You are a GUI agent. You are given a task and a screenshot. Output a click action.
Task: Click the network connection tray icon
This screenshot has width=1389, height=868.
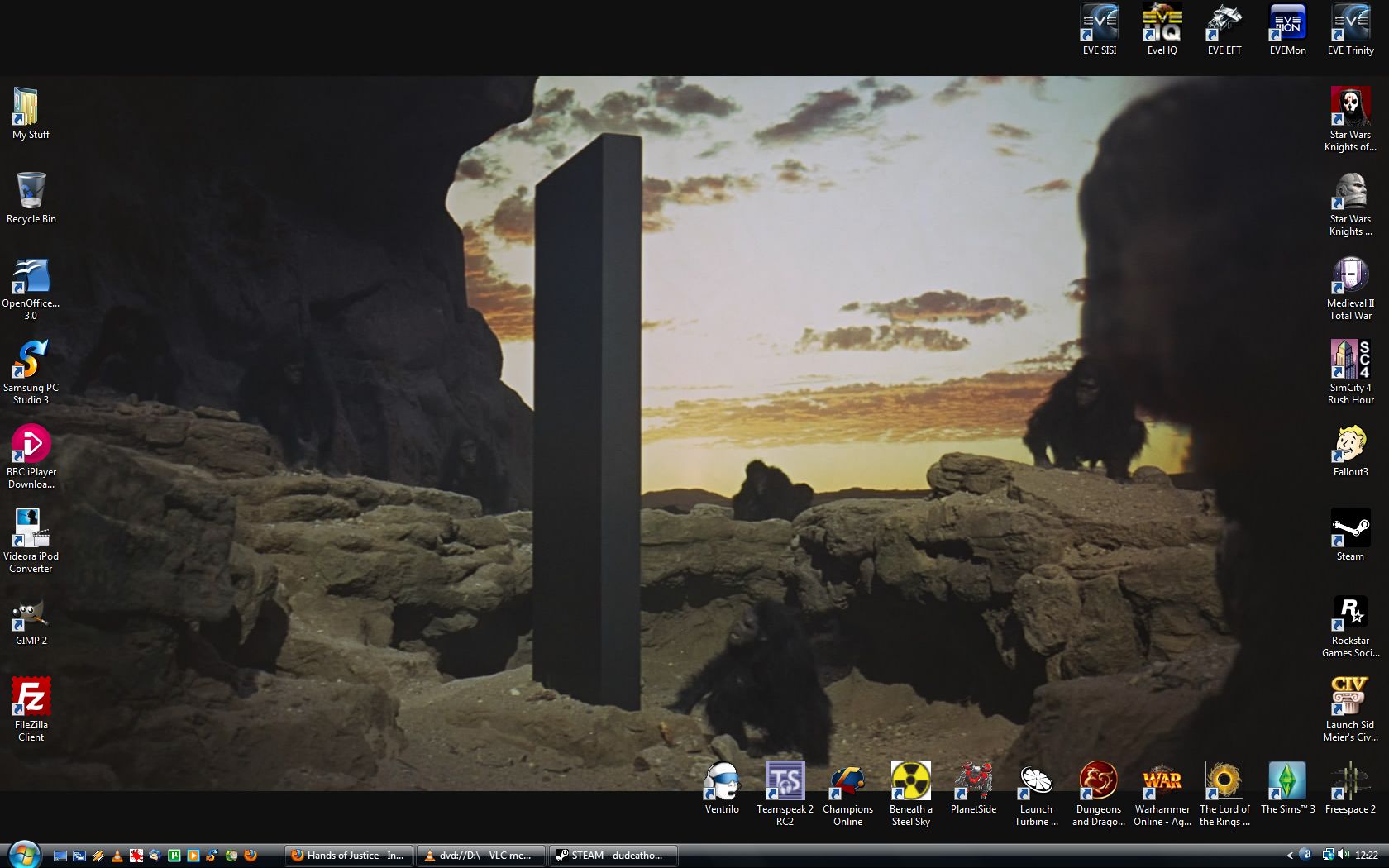(x=1327, y=855)
